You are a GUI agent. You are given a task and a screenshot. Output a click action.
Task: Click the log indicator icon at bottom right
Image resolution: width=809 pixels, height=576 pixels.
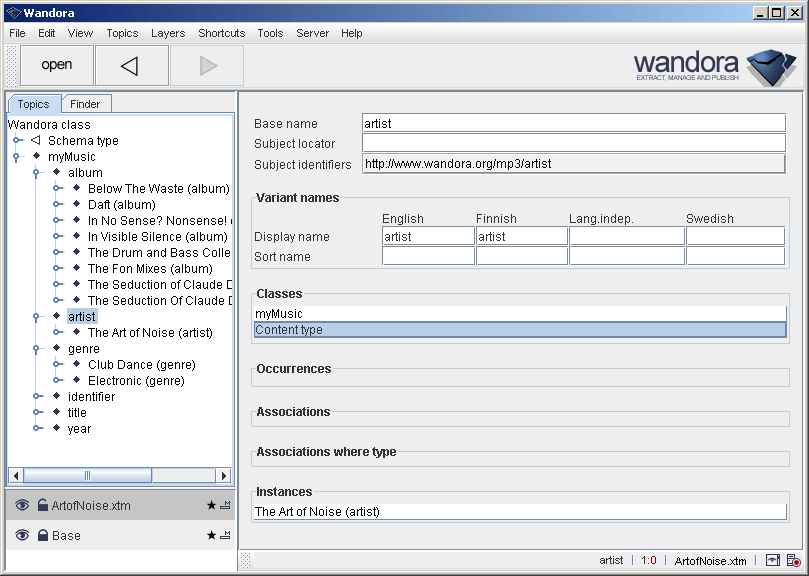pos(794,561)
